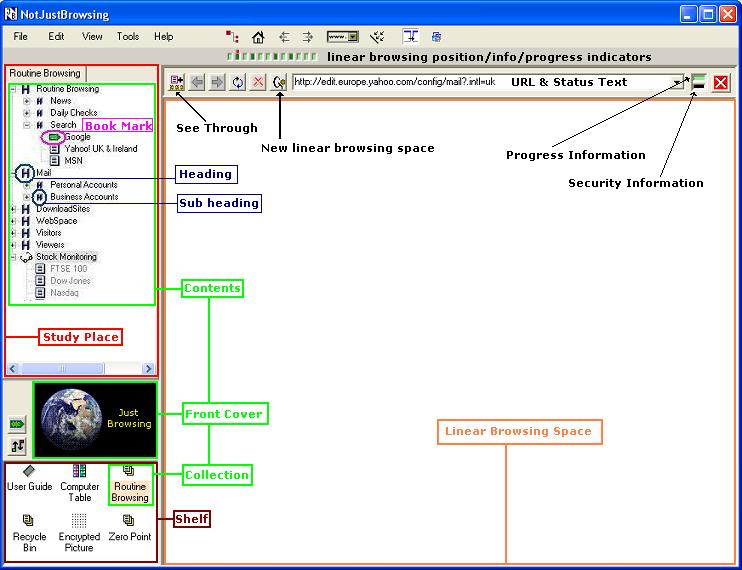This screenshot has width=742, height=570.
Task: Click the See Through toolbar button
Action: (178, 82)
